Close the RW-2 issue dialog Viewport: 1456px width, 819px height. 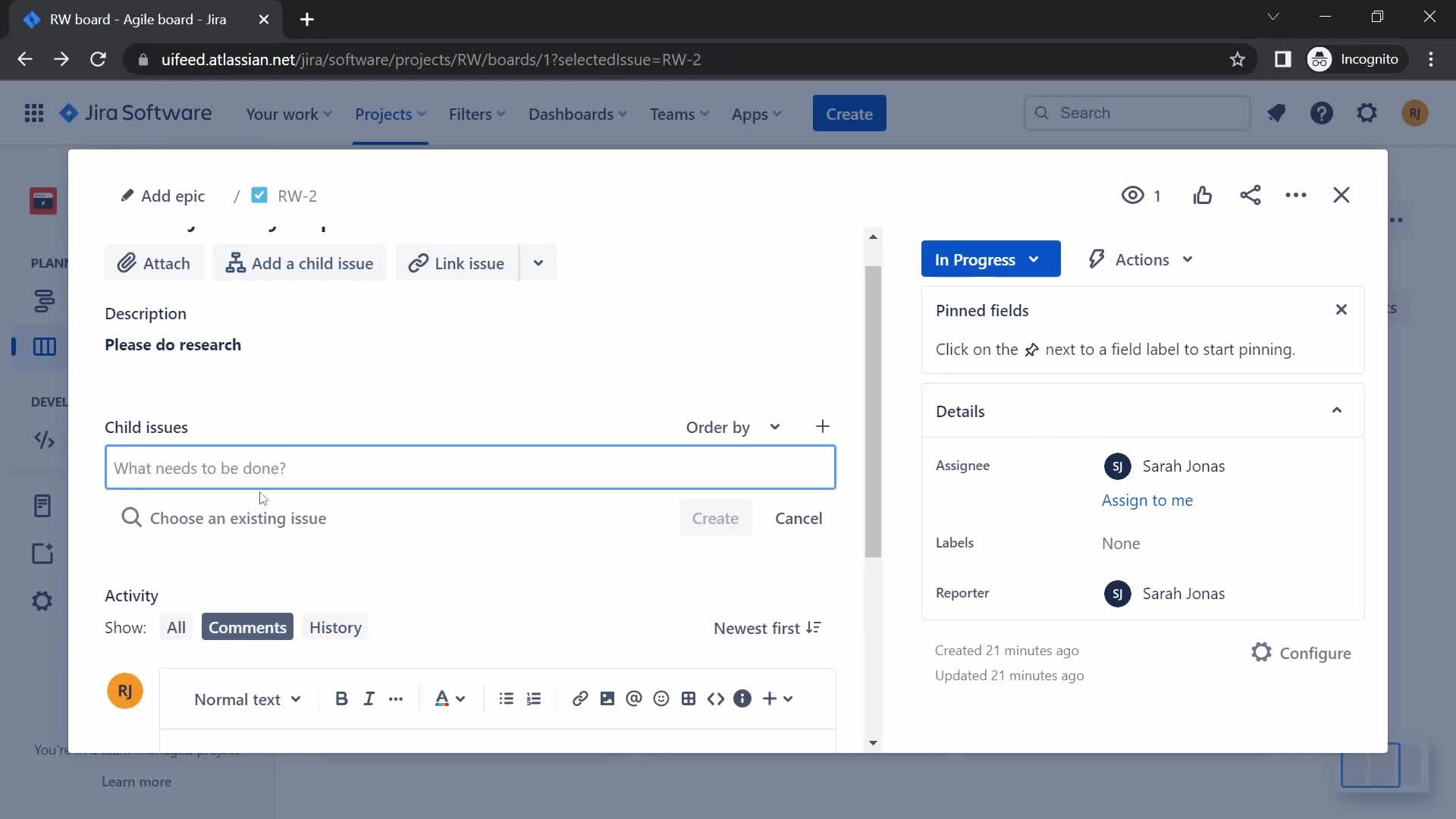(1341, 196)
